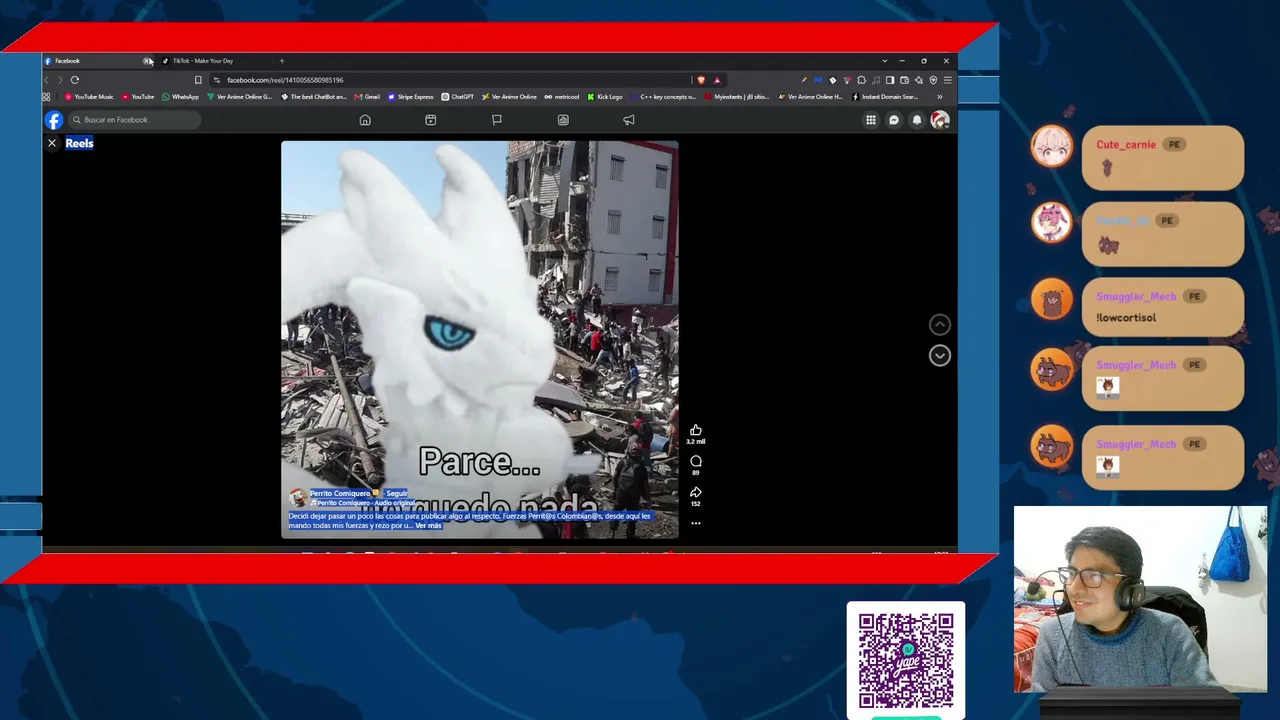Open the music note media control icon
1280x720 pixels.
pyautogui.click(x=875, y=80)
